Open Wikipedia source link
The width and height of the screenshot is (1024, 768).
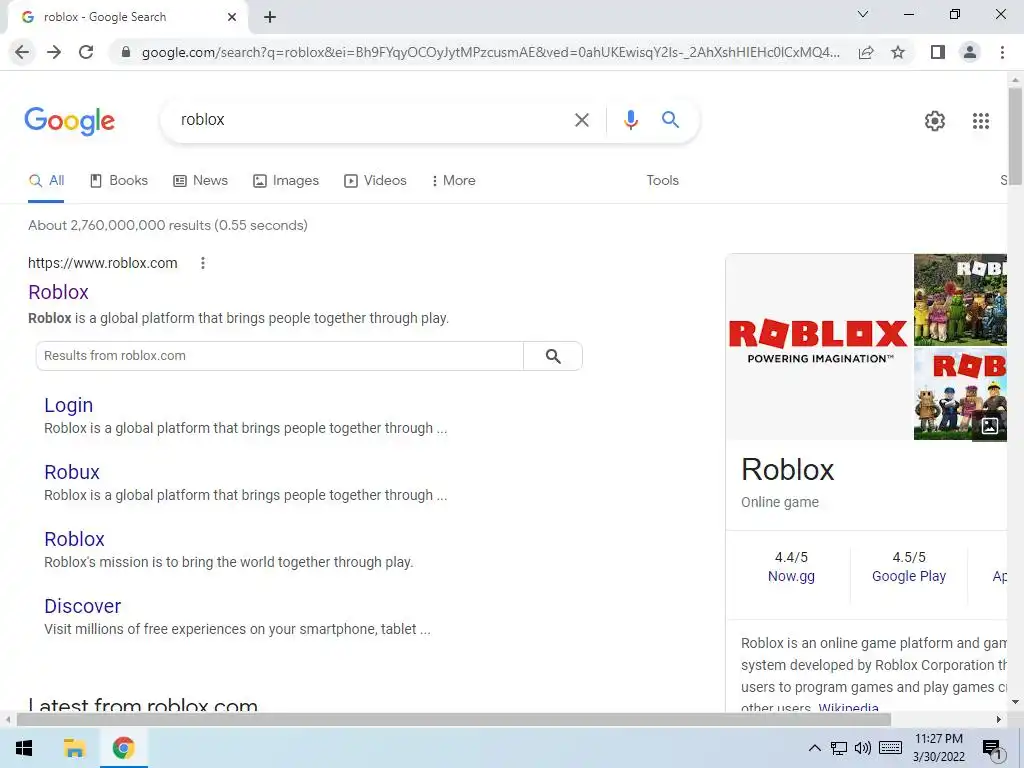[x=848, y=707]
